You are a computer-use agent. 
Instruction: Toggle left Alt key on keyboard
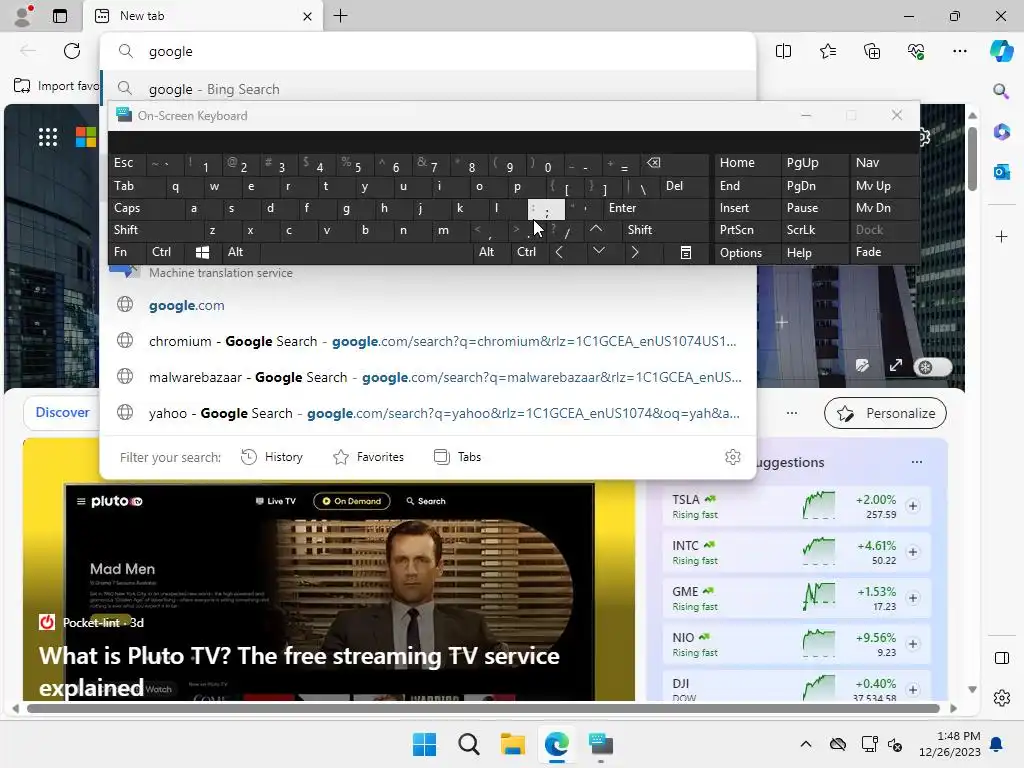[x=240, y=252]
